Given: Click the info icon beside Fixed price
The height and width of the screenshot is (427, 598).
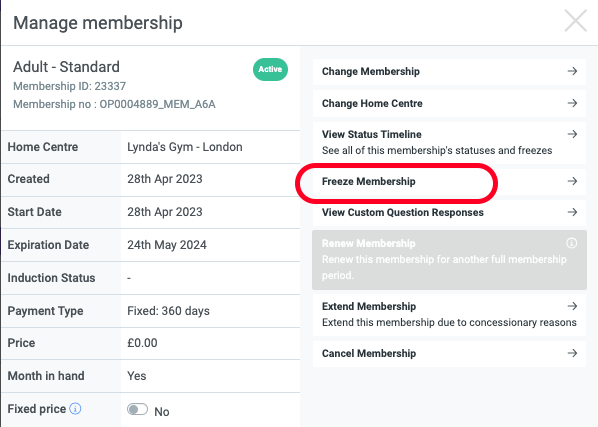Looking at the screenshot, I should (x=75, y=409).
